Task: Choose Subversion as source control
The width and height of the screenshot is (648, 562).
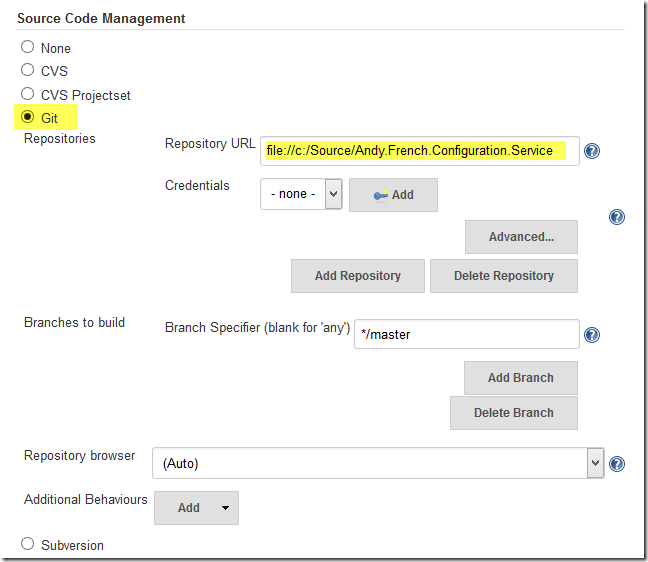Action: pyautogui.click(x=28, y=545)
